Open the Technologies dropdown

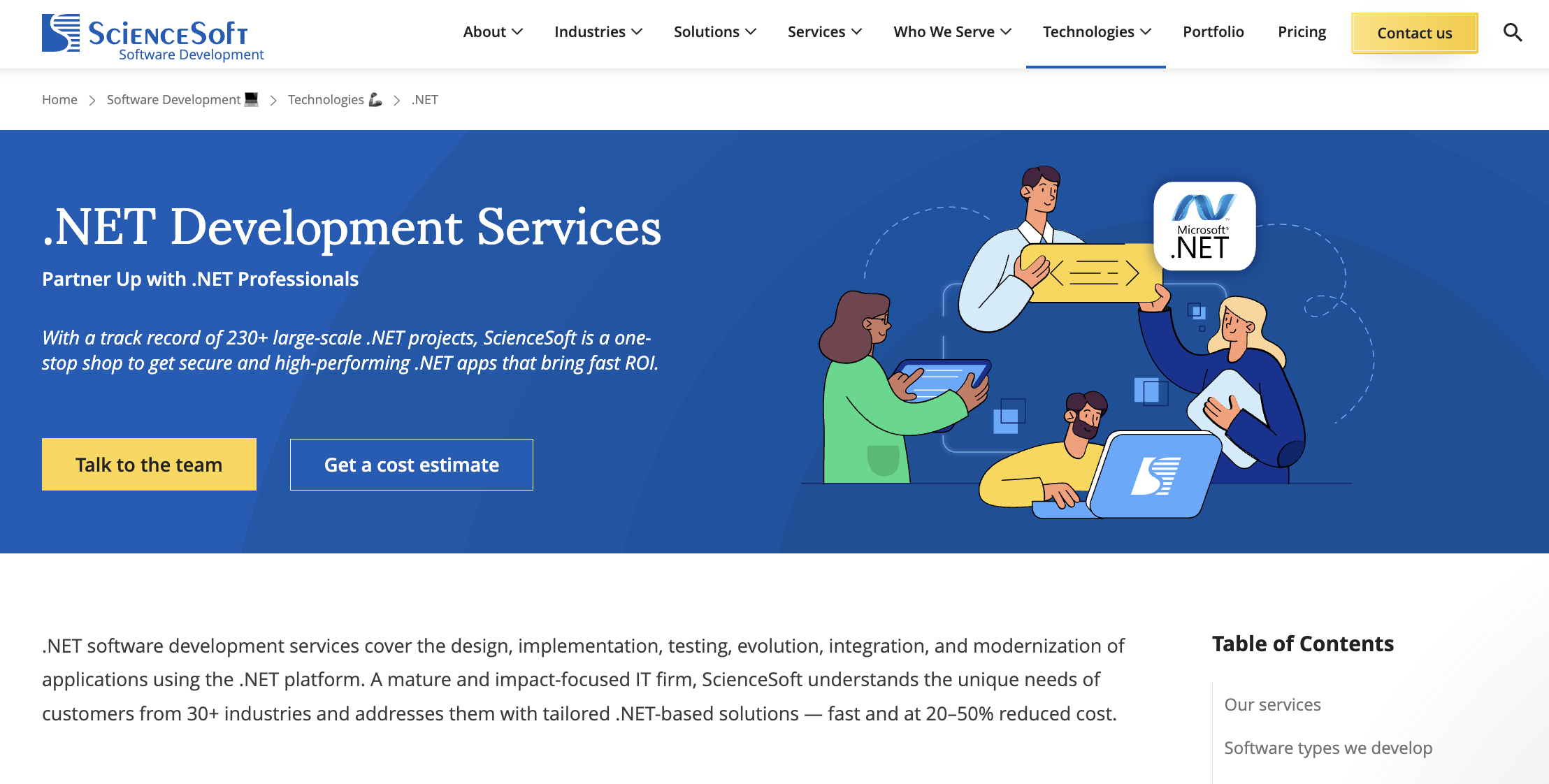point(1095,31)
